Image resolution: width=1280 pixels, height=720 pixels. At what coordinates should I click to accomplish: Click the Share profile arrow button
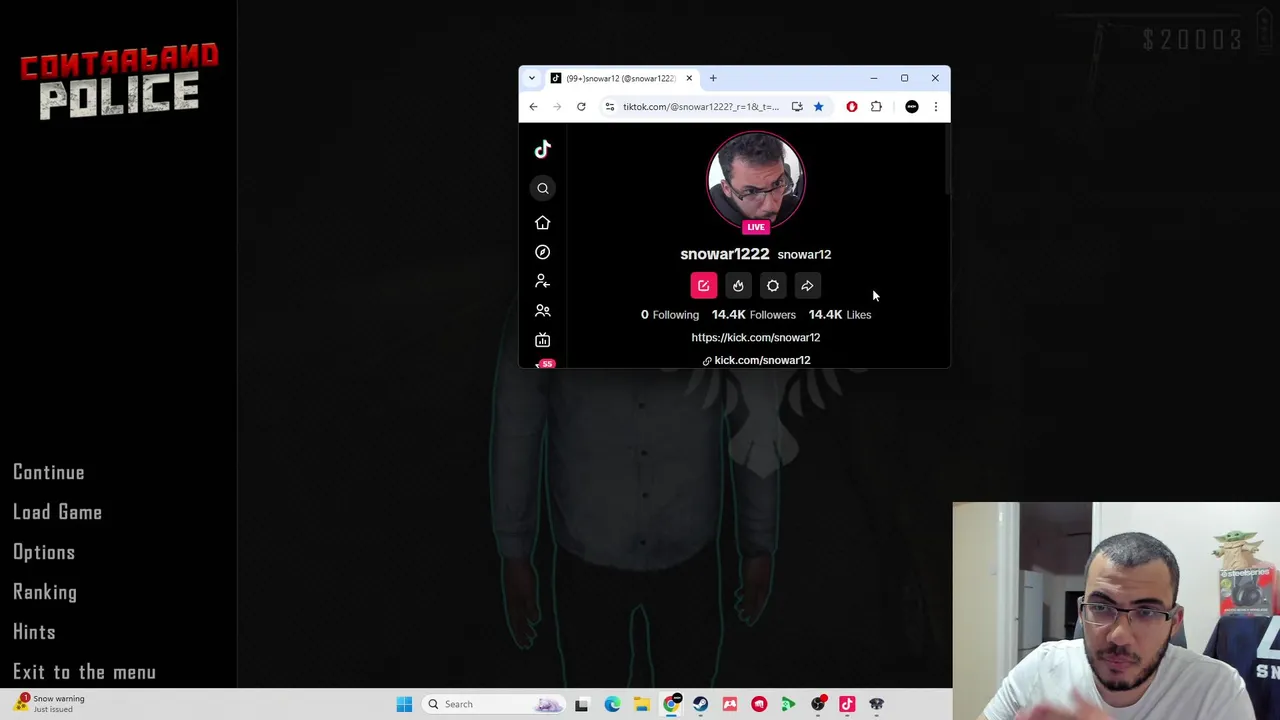pos(807,286)
